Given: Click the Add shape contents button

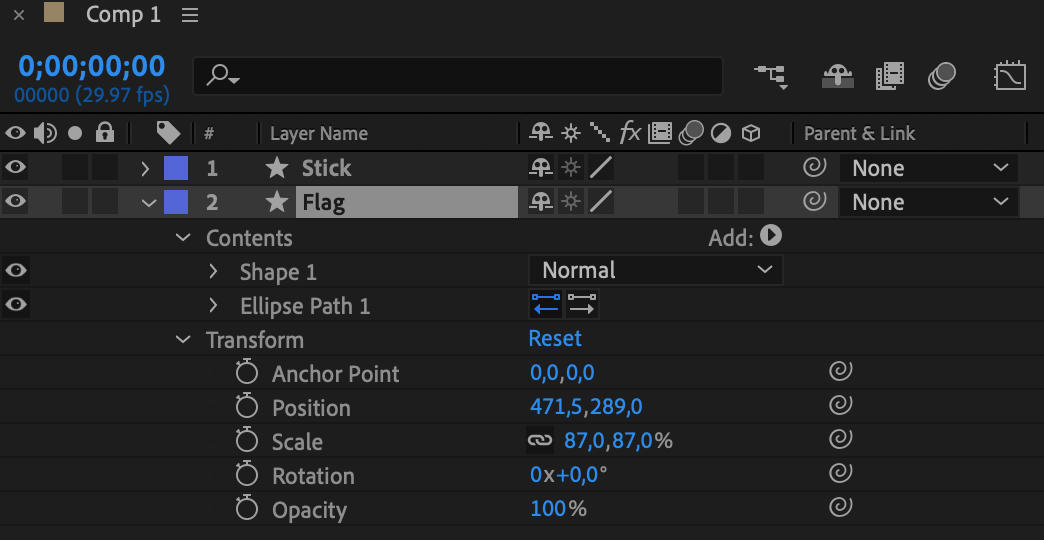Looking at the screenshot, I should (x=771, y=236).
